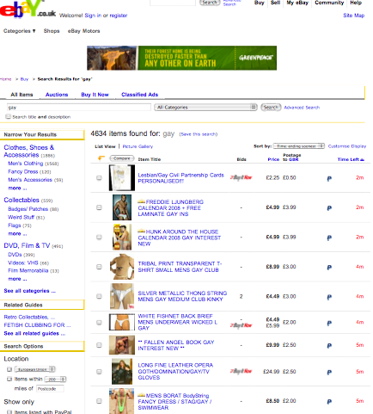Viewport: 373px width, 414px height.
Task: Click featured icon beside Freddie Ljungberg Calendar title
Action: click(x=141, y=202)
